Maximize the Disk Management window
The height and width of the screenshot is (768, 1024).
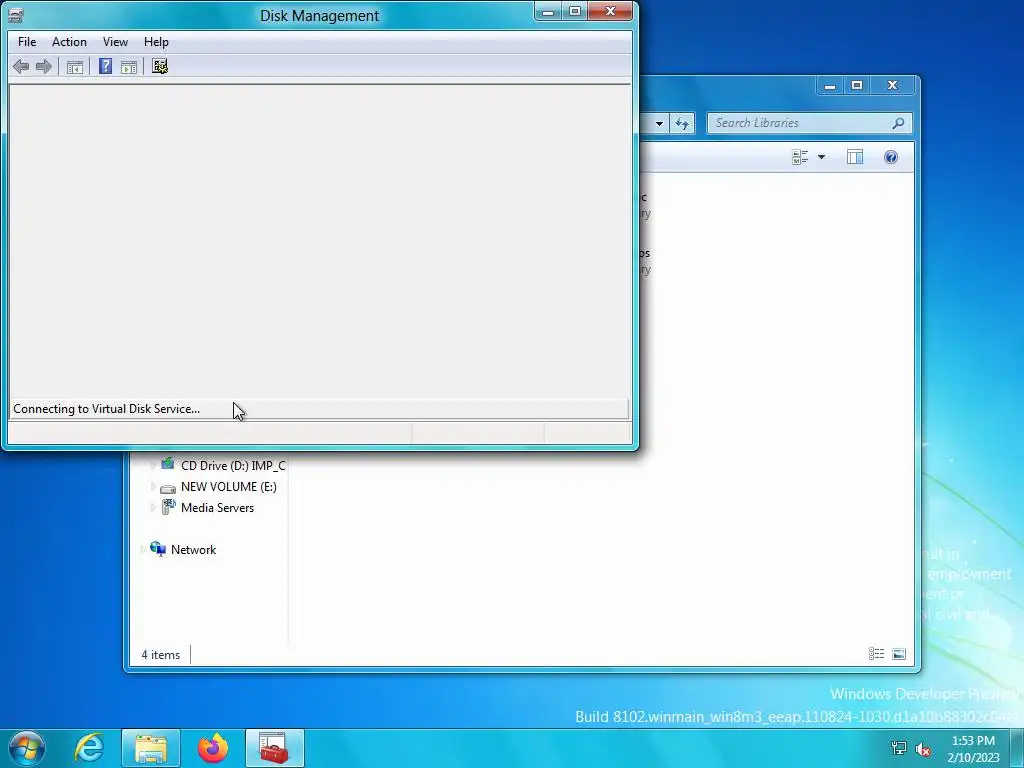pyautogui.click(x=575, y=11)
